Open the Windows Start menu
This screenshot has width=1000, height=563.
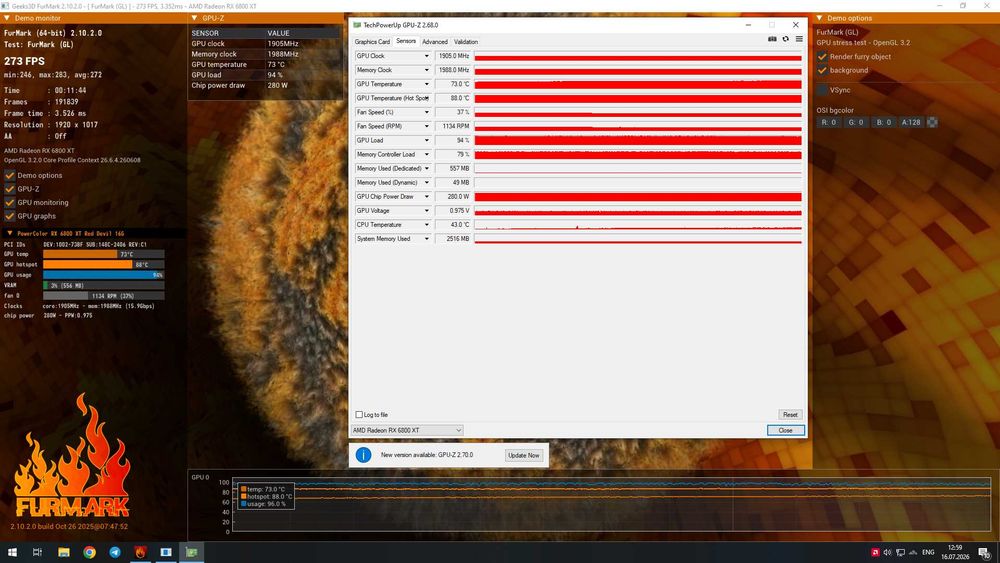[12, 552]
